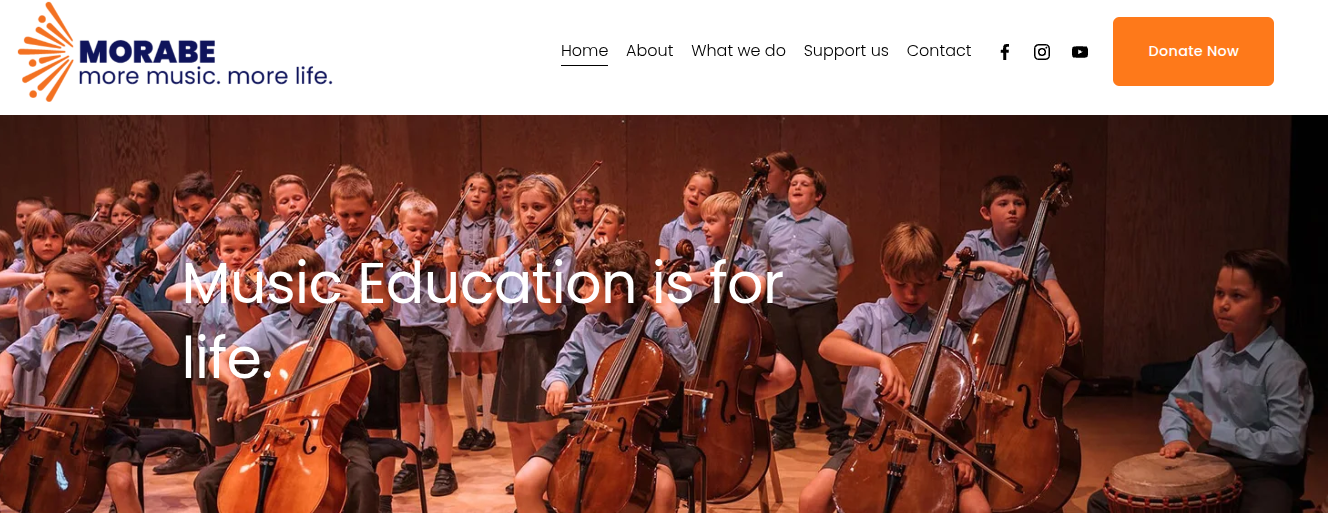Click the MORABE wordmark text
This screenshot has width=1328, height=529.
tap(147, 51)
